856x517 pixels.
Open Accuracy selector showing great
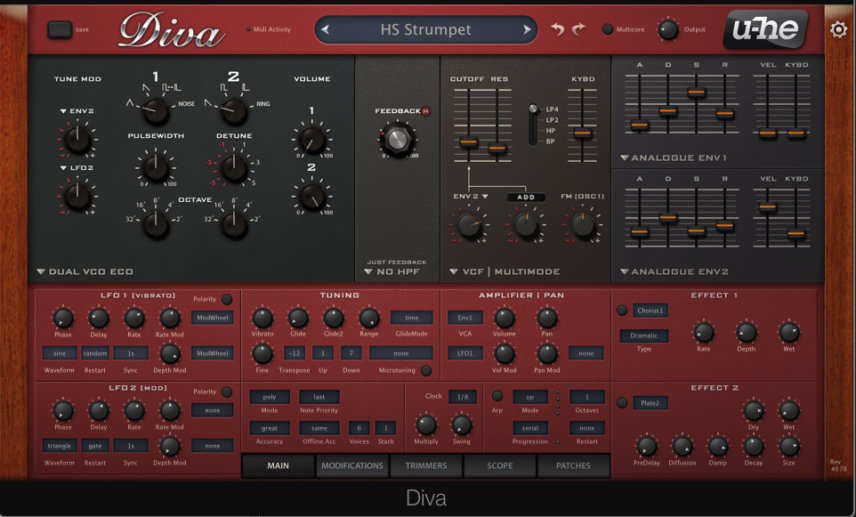[269, 428]
